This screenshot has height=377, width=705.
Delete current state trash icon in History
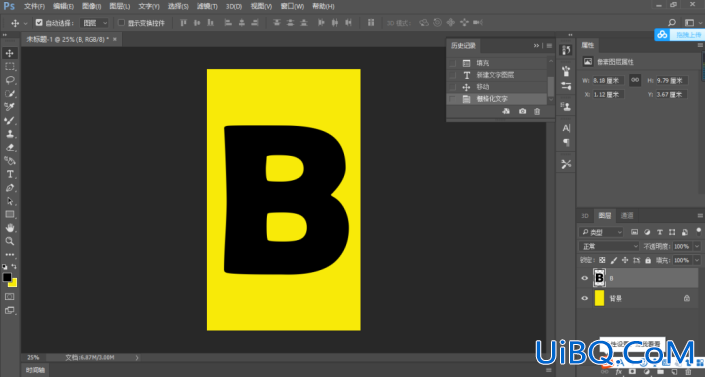point(537,111)
